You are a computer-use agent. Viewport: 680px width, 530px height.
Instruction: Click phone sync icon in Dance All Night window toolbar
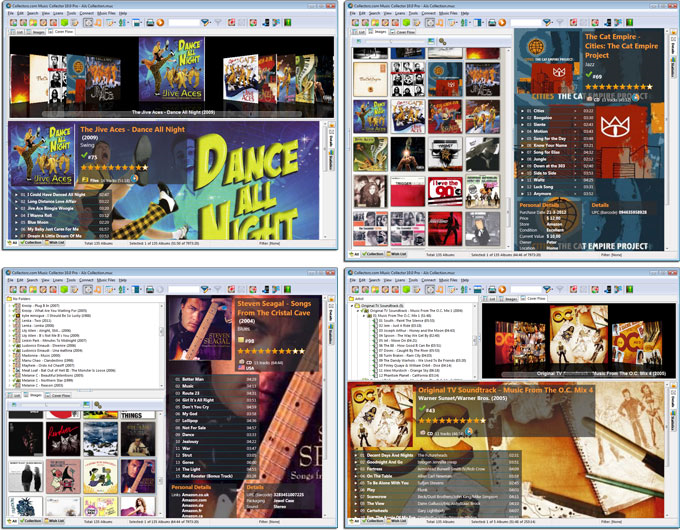click(x=266, y=23)
